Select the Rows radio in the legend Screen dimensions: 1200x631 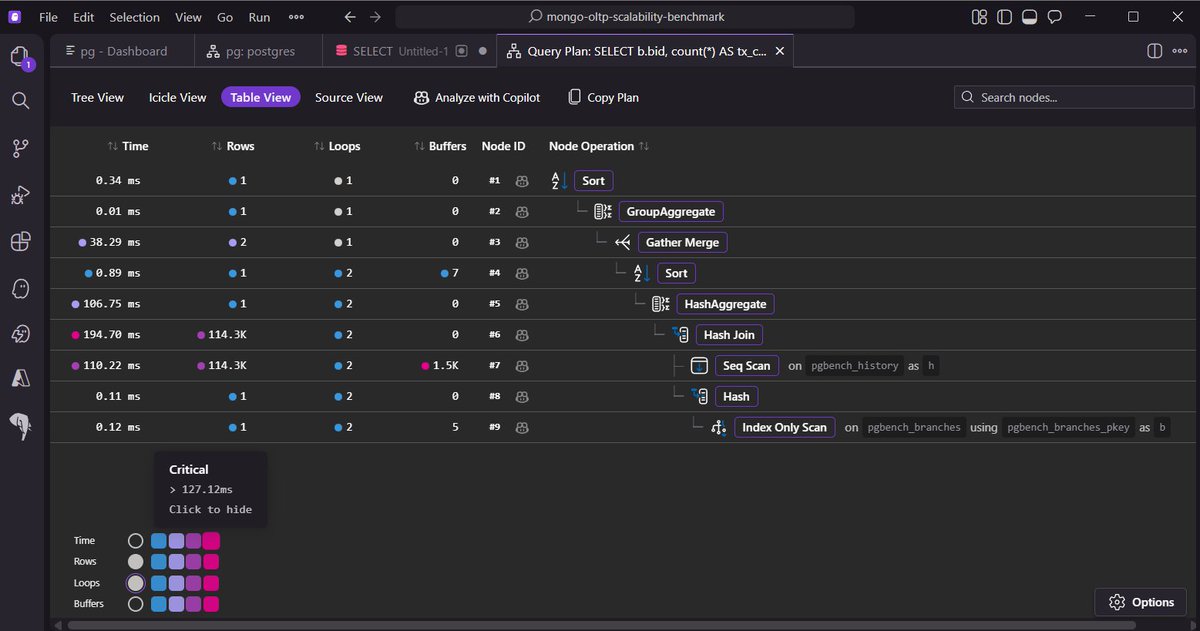coord(136,562)
